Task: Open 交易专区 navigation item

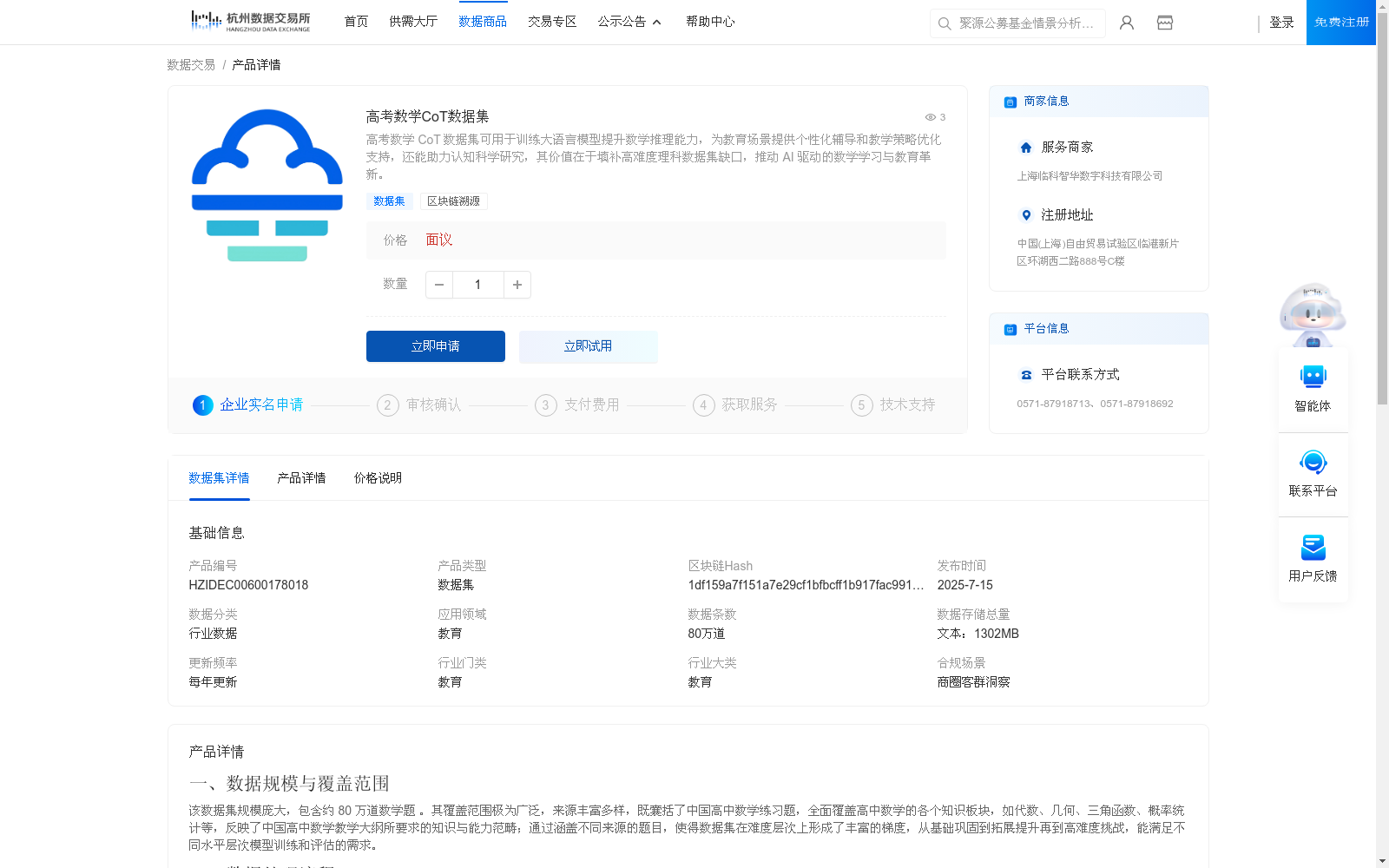Action: (x=552, y=22)
